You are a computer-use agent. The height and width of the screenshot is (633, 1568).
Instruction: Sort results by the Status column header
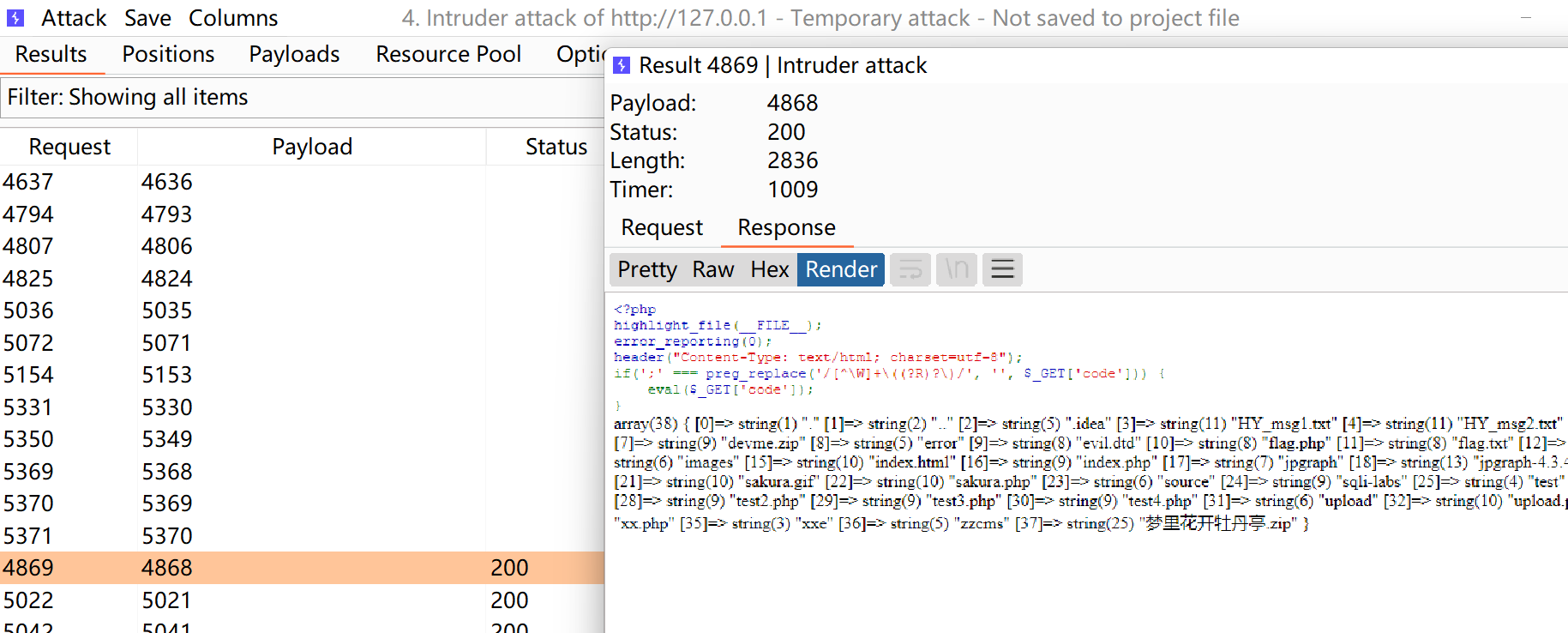pyautogui.click(x=556, y=147)
